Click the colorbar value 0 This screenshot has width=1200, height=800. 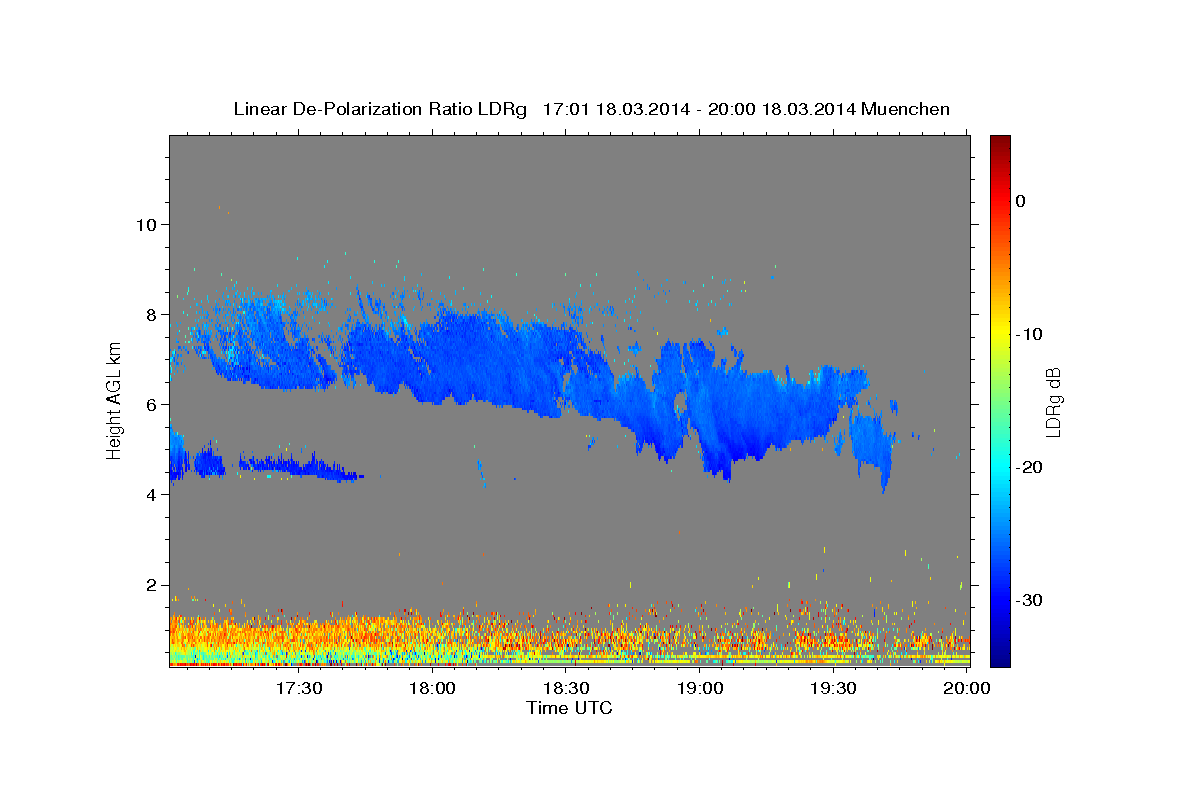tap(1020, 201)
